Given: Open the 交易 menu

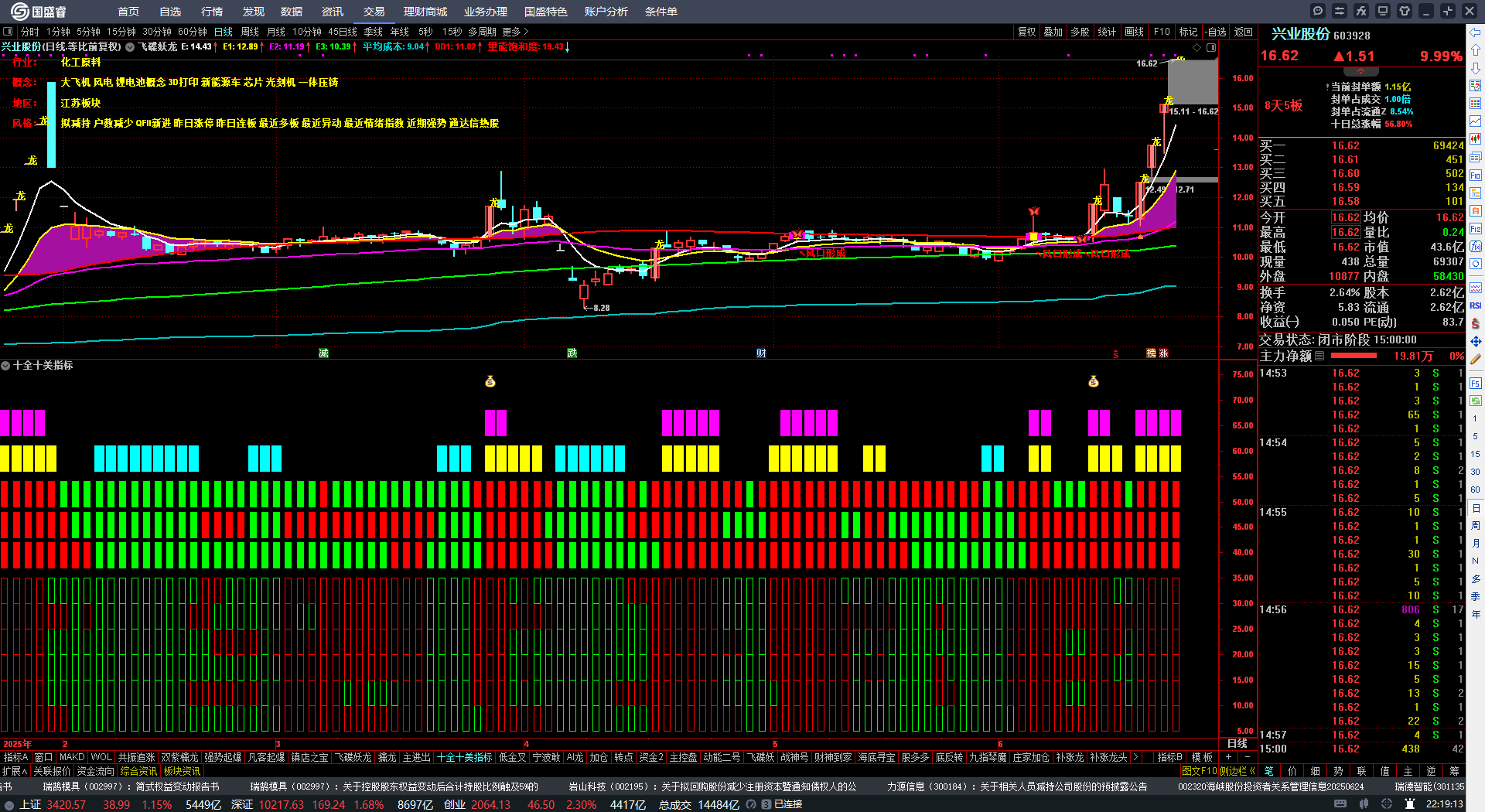Looking at the screenshot, I should [x=374, y=12].
